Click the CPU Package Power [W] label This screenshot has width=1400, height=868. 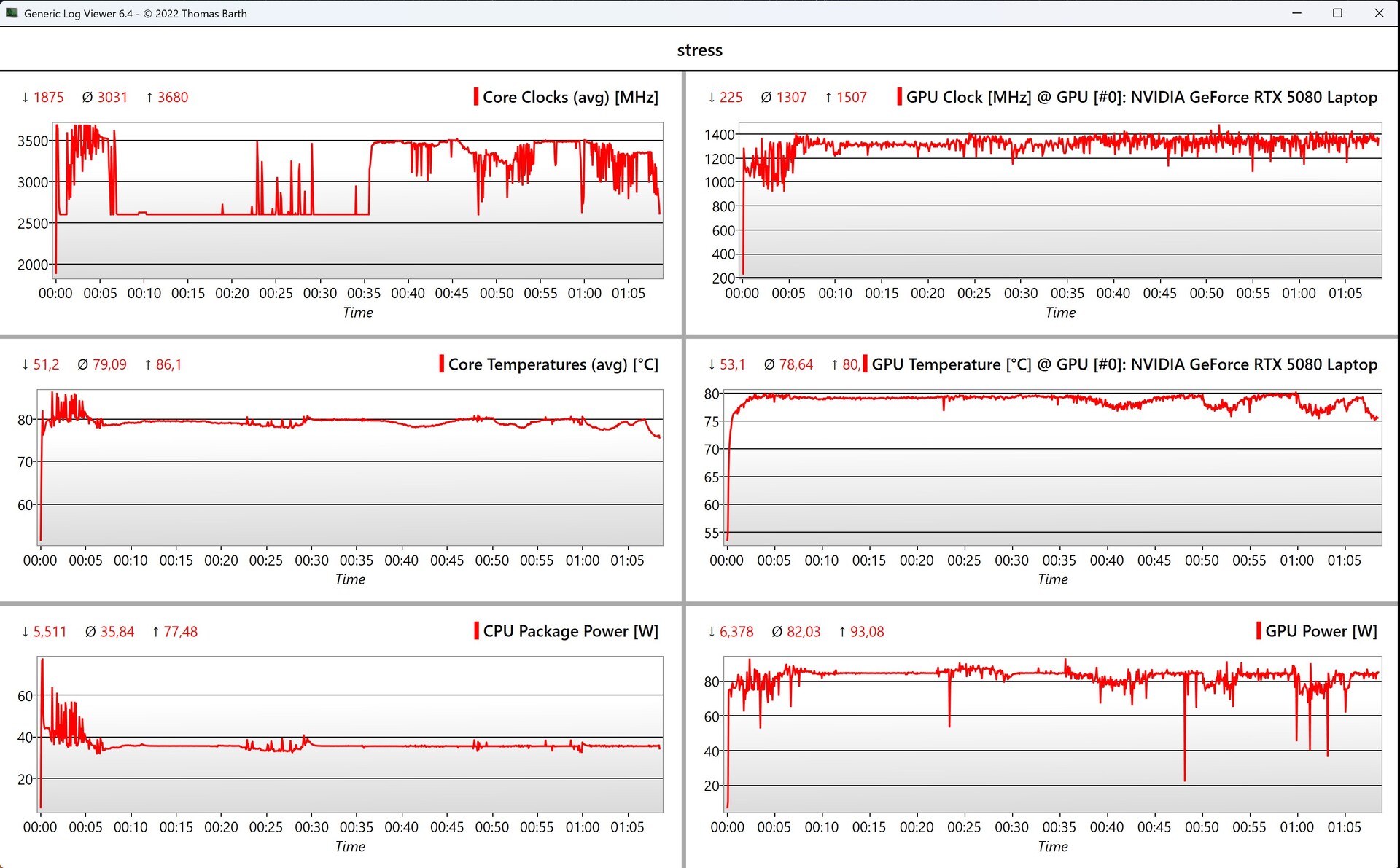tap(570, 631)
